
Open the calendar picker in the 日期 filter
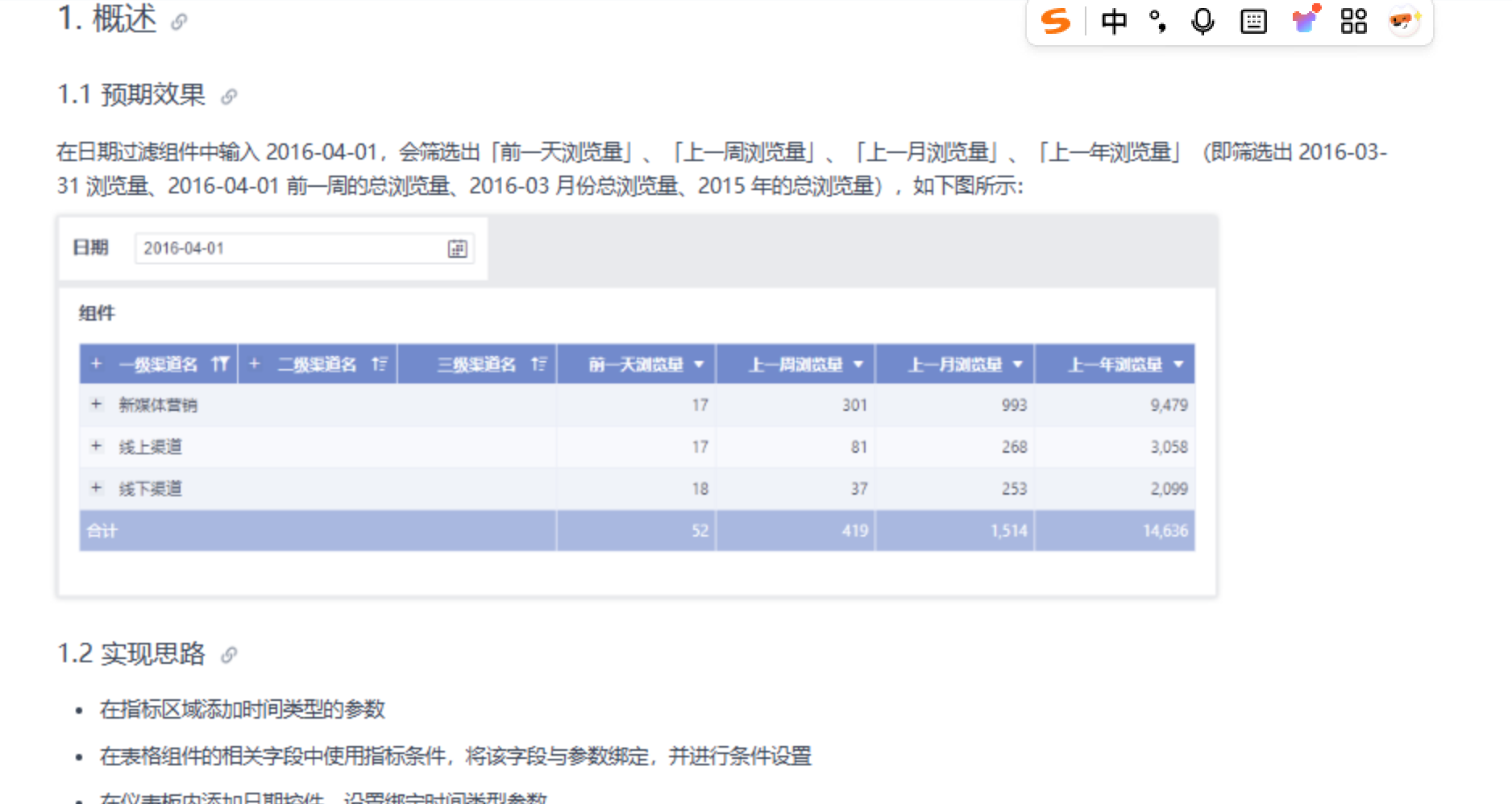click(457, 249)
